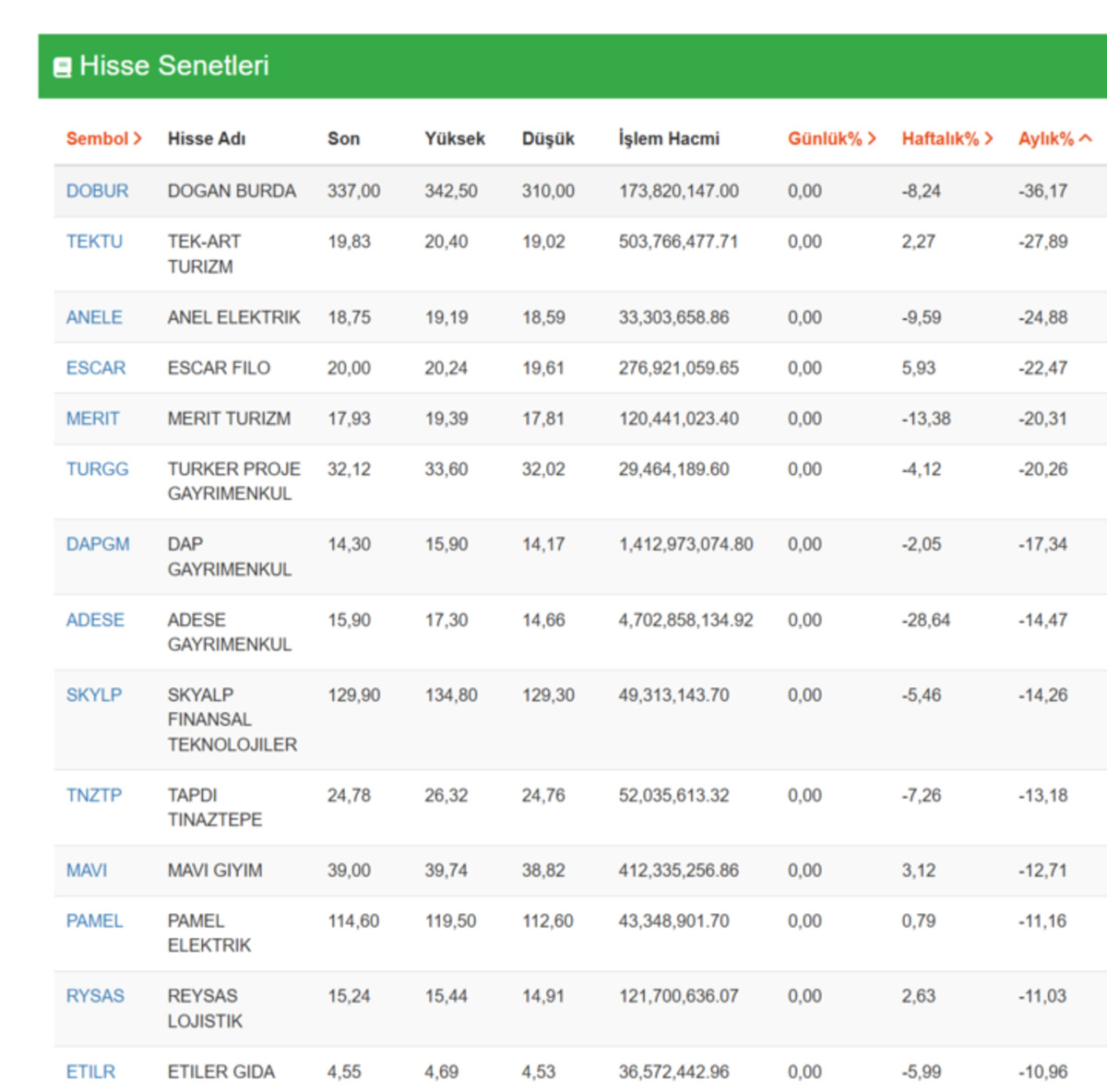1107x1092 pixels.
Task: Open the MAVI symbol link
Action: [x=87, y=870]
